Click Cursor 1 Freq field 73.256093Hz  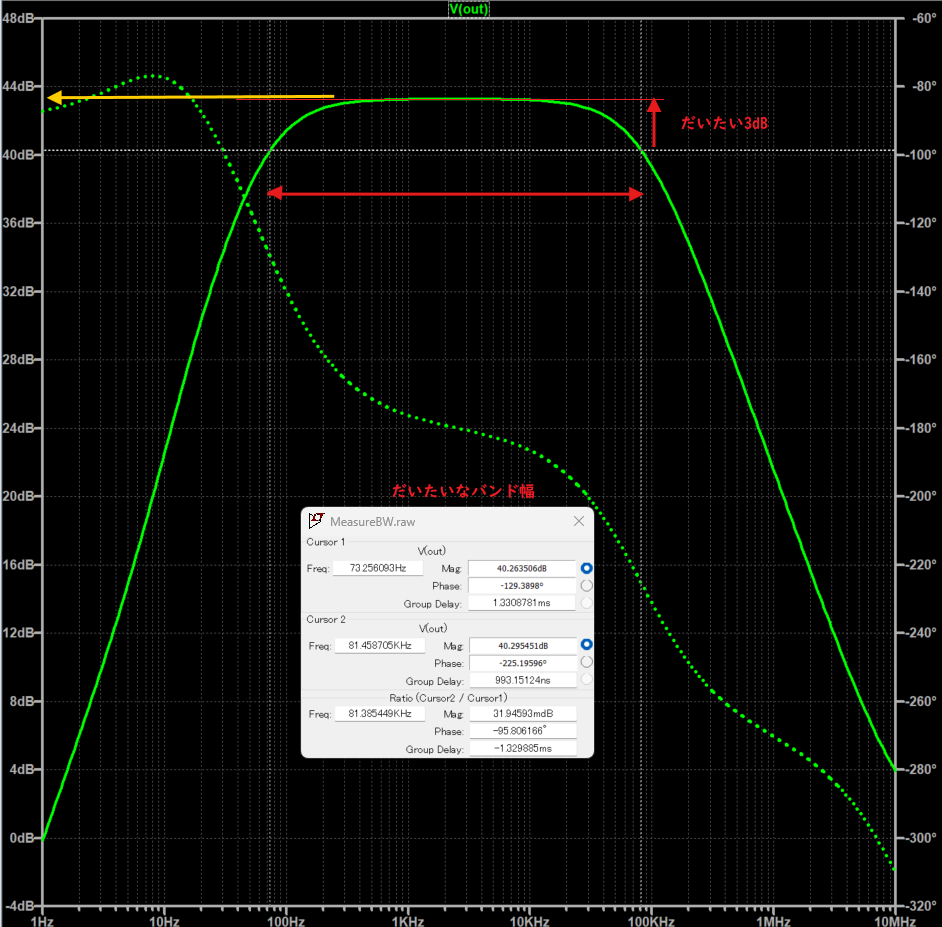coord(378,568)
